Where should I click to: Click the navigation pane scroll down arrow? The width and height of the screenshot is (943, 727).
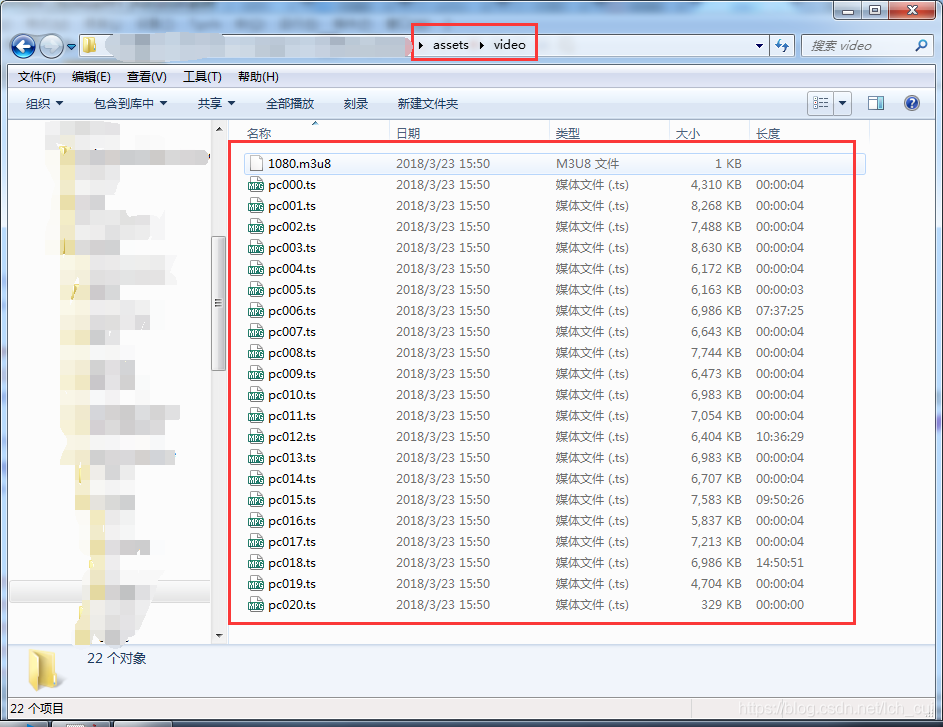coord(219,636)
